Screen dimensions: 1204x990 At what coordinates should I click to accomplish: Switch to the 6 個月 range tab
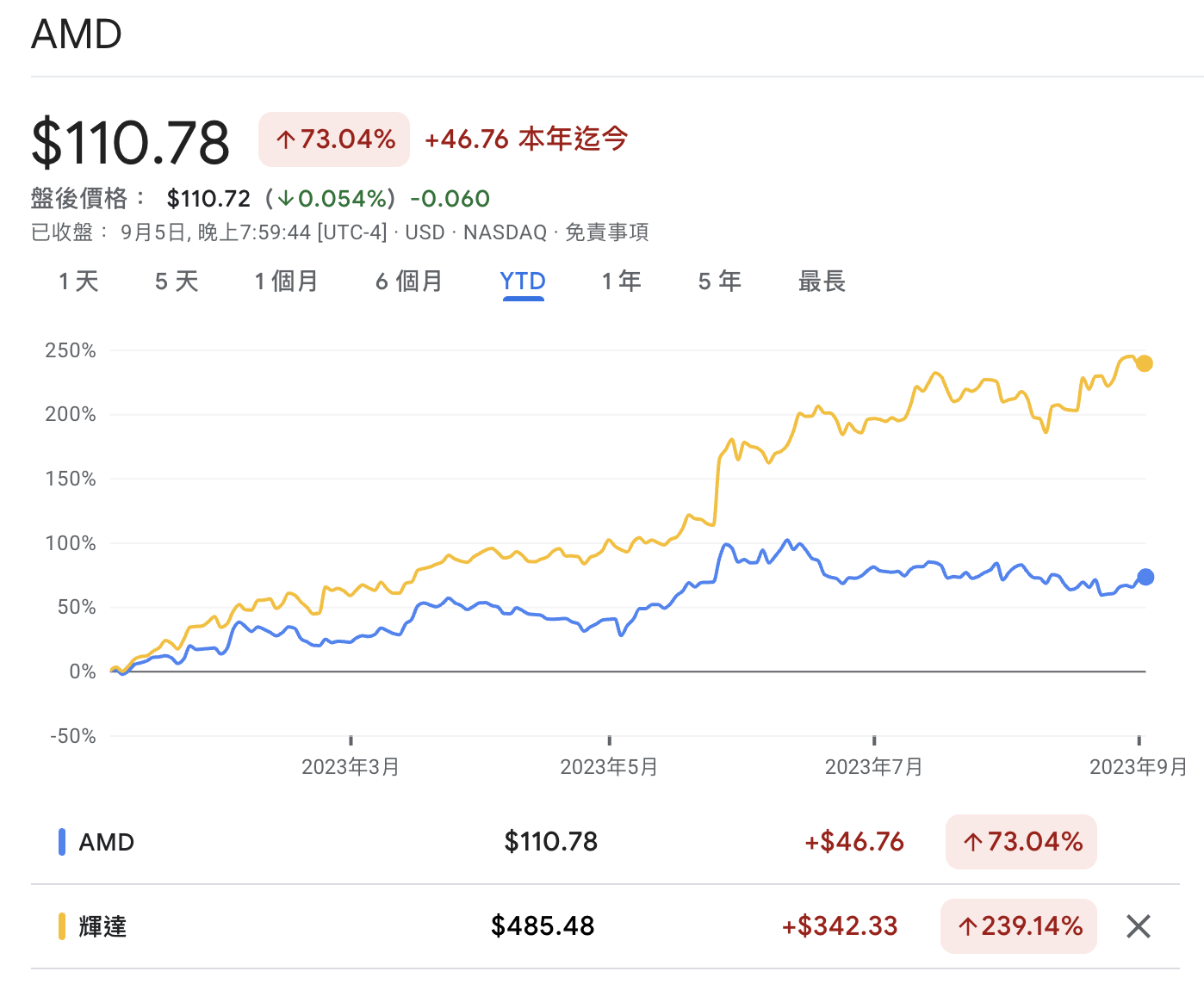point(408,282)
